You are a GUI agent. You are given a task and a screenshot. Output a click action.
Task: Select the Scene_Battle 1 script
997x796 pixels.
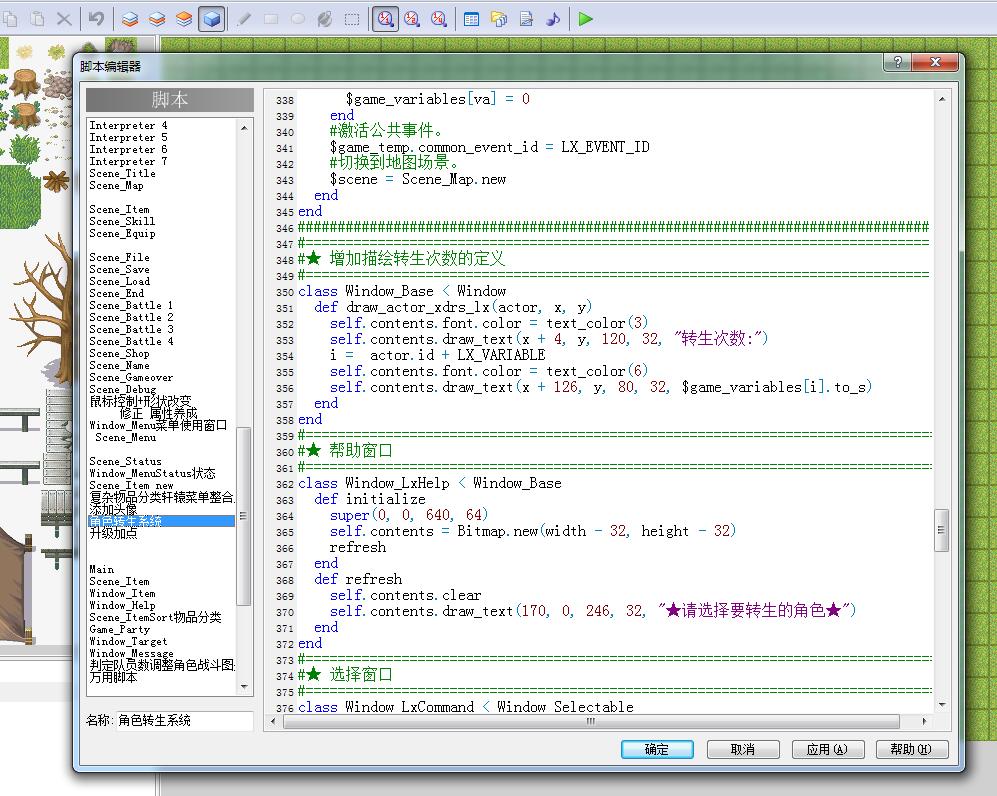(x=131, y=305)
